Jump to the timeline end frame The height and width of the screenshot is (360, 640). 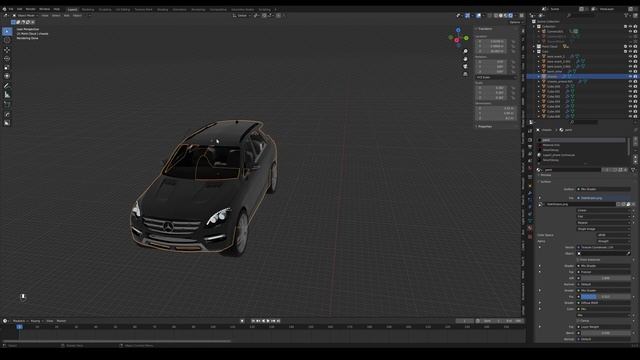(x=278, y=321)
